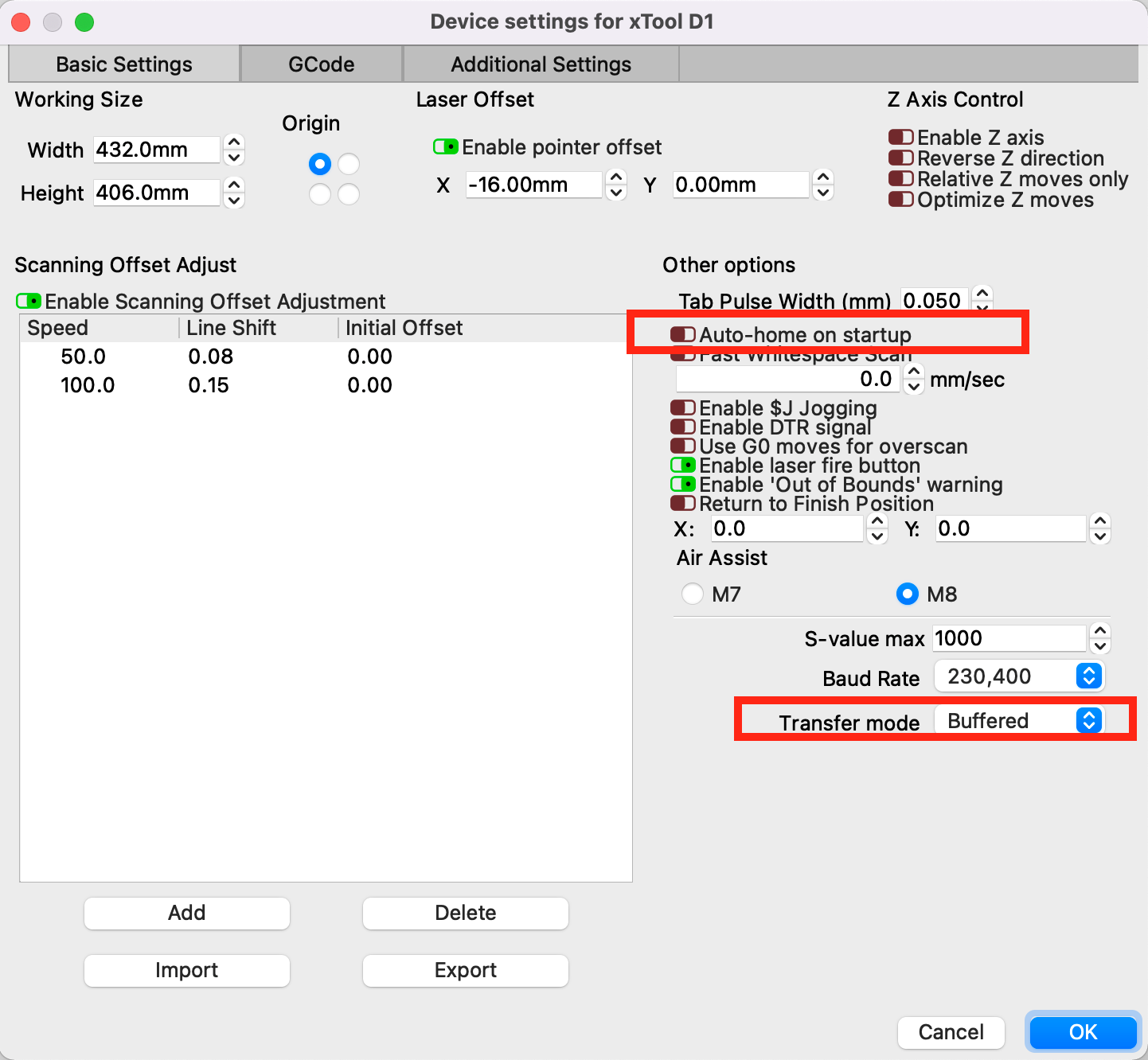1148x1060 pixels.
Task: Open the Baud Rate dropdown
Action: point(1019,676)
